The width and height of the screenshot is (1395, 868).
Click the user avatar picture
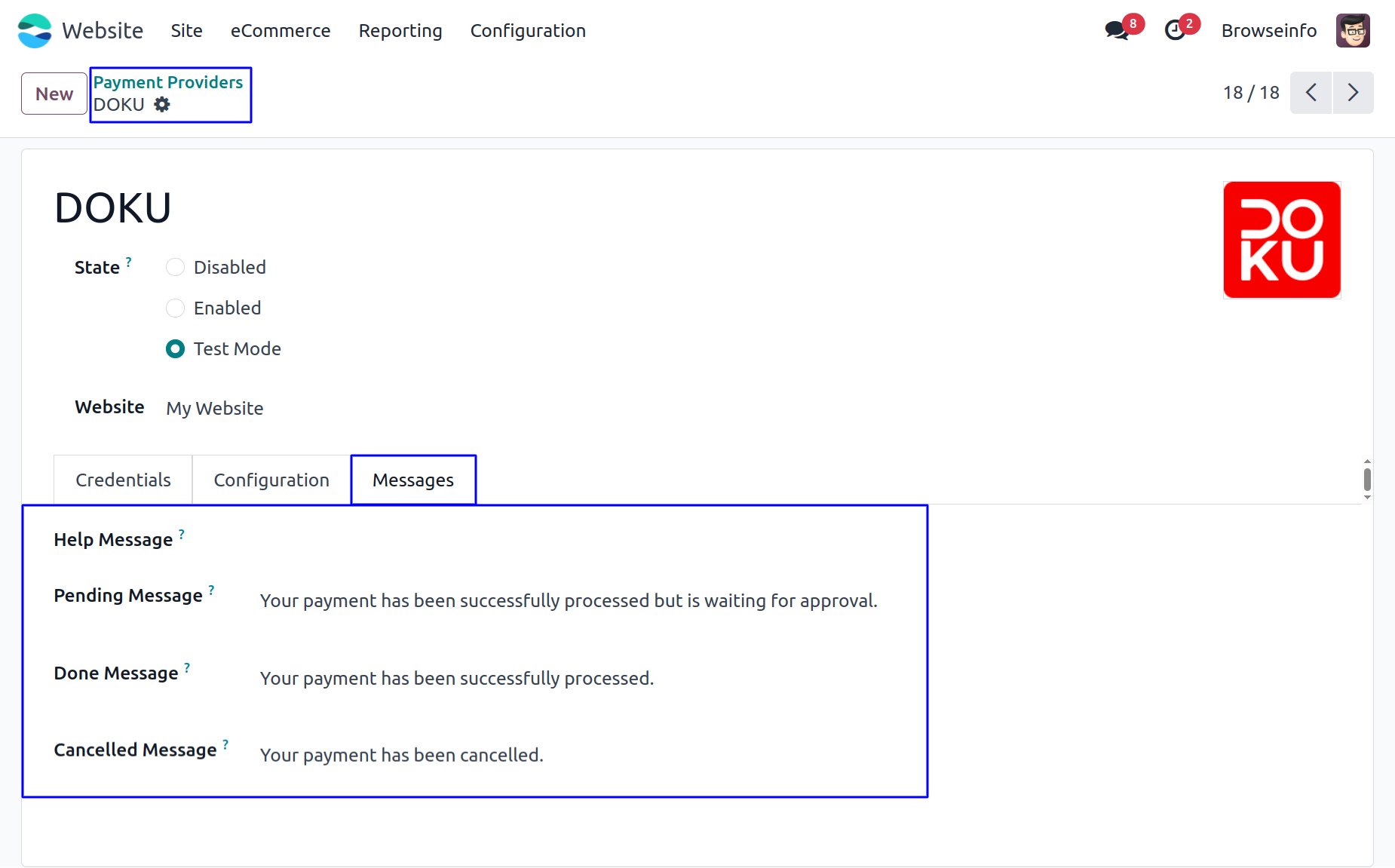point(1353,30)
